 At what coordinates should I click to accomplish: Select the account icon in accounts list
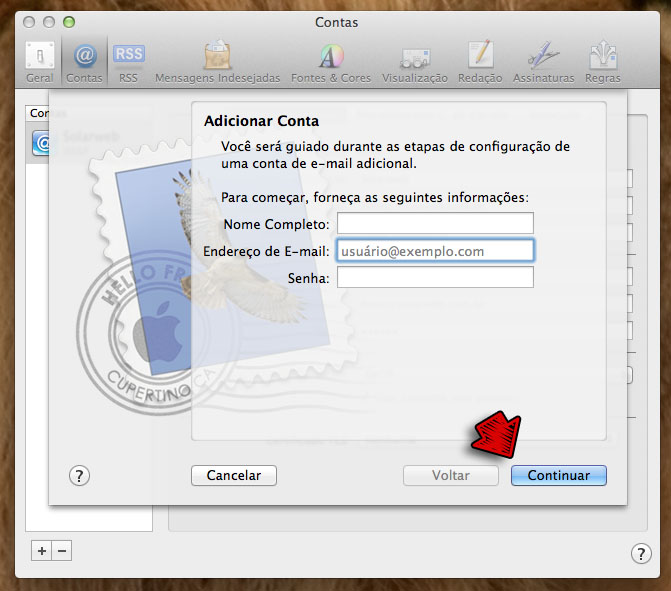(x=41, y=143)
